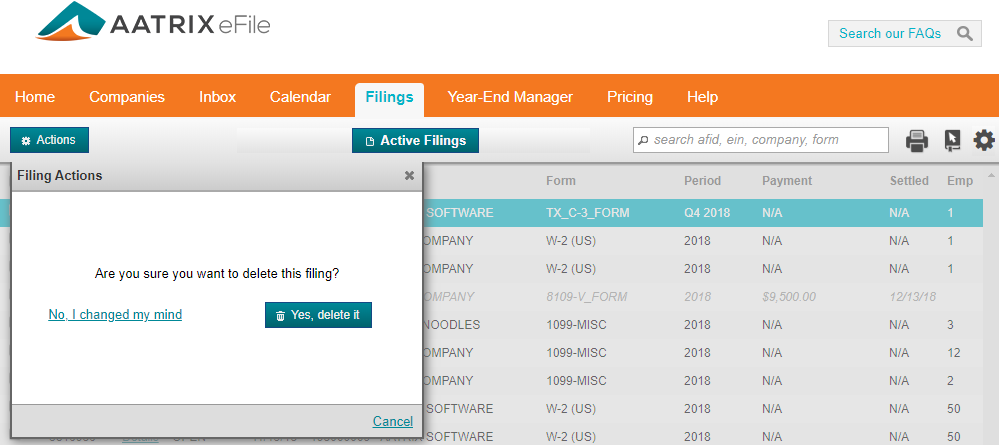Click the printer icon in toolbar

coord(917,141)
